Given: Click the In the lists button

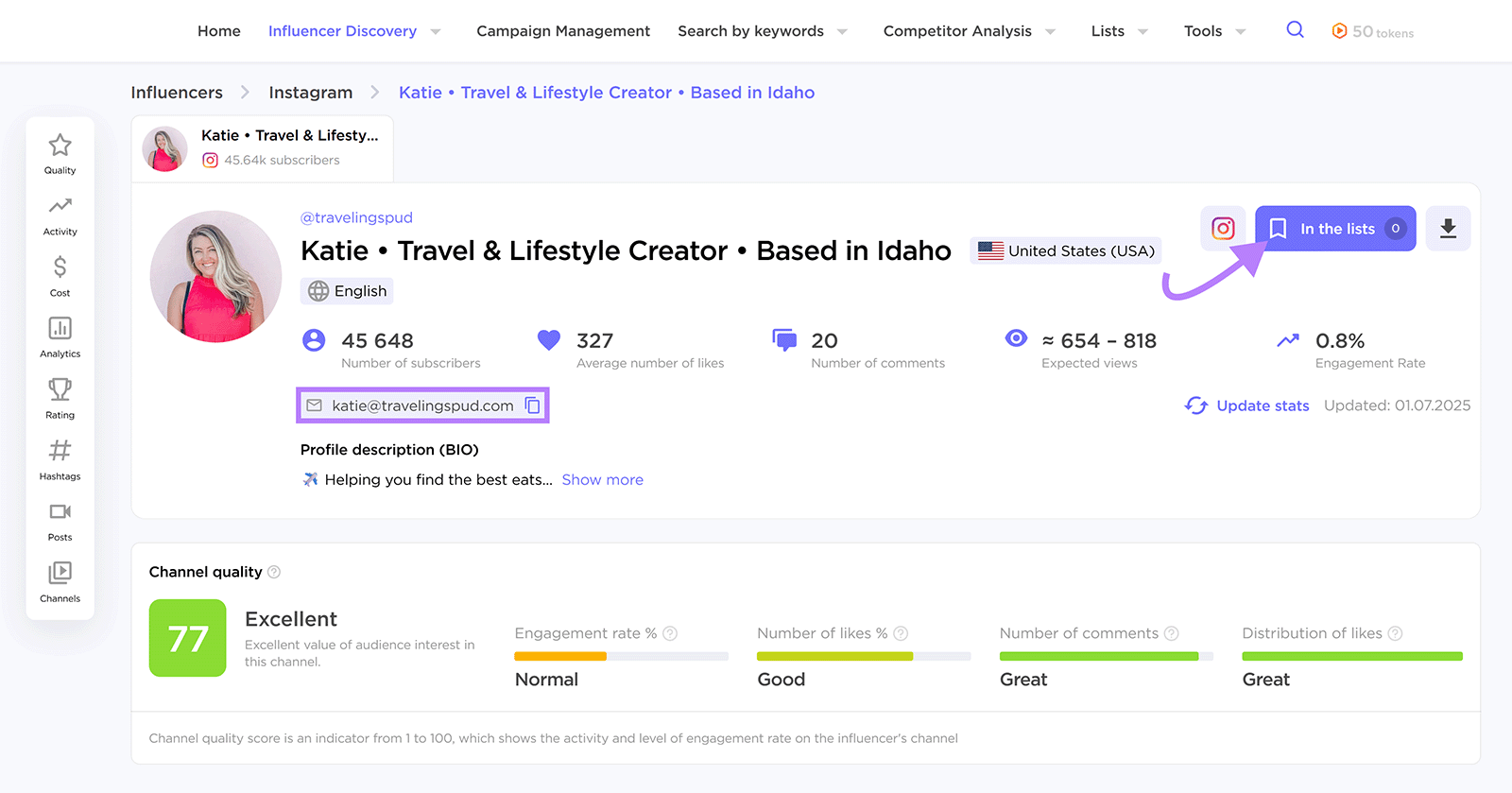Looking at the screenshot, I should [1334, 229].
